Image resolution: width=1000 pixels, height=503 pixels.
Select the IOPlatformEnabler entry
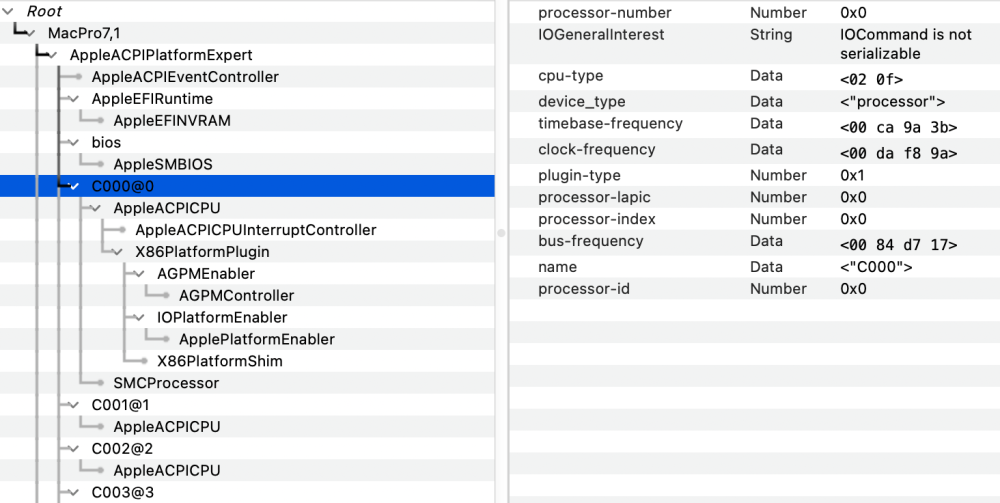pos(222,317)
